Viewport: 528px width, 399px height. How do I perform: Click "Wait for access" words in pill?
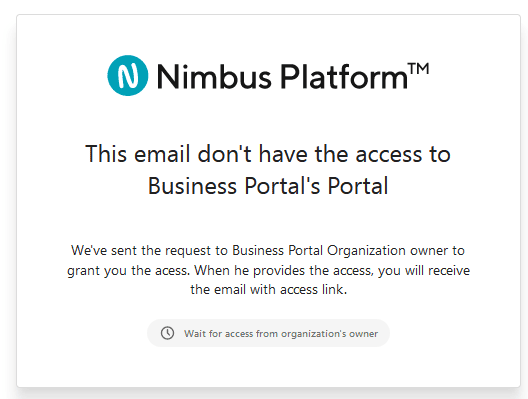tap(218, 334)
